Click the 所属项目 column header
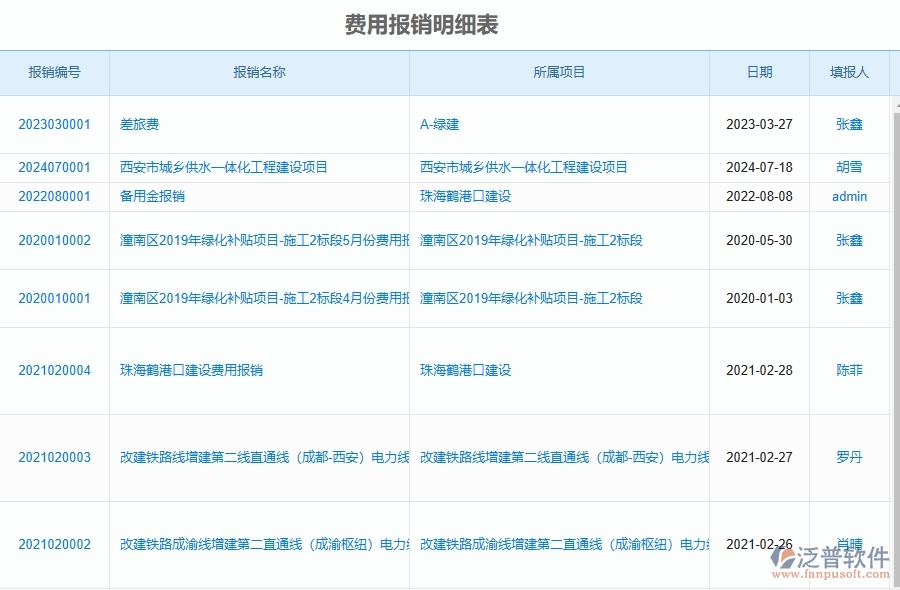The width and height of the screenshot is (900, 590). coord(559,72)
